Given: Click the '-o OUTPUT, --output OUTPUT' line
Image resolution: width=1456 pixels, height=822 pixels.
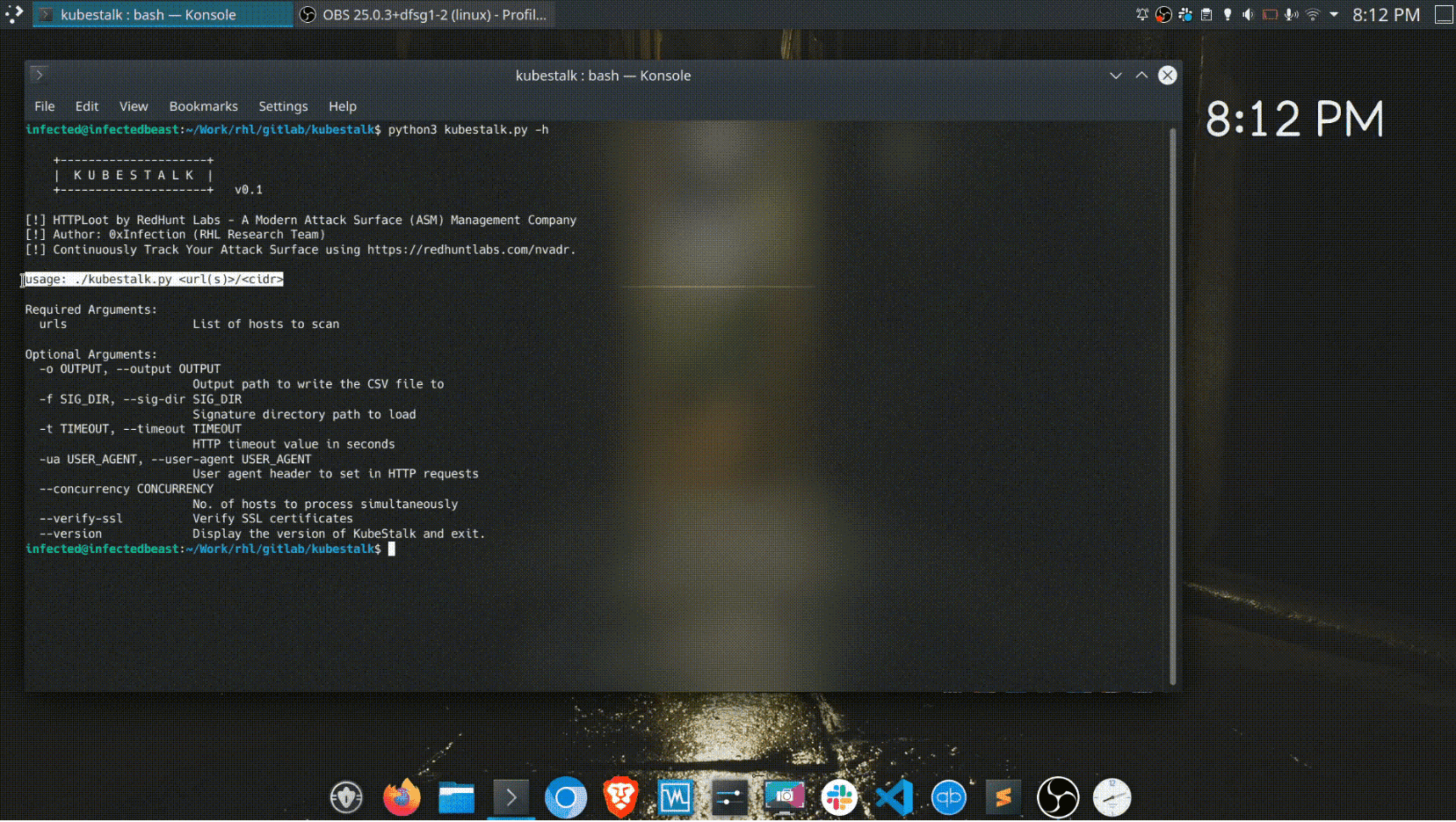Looking at the screenshot, I should point(130,369).
